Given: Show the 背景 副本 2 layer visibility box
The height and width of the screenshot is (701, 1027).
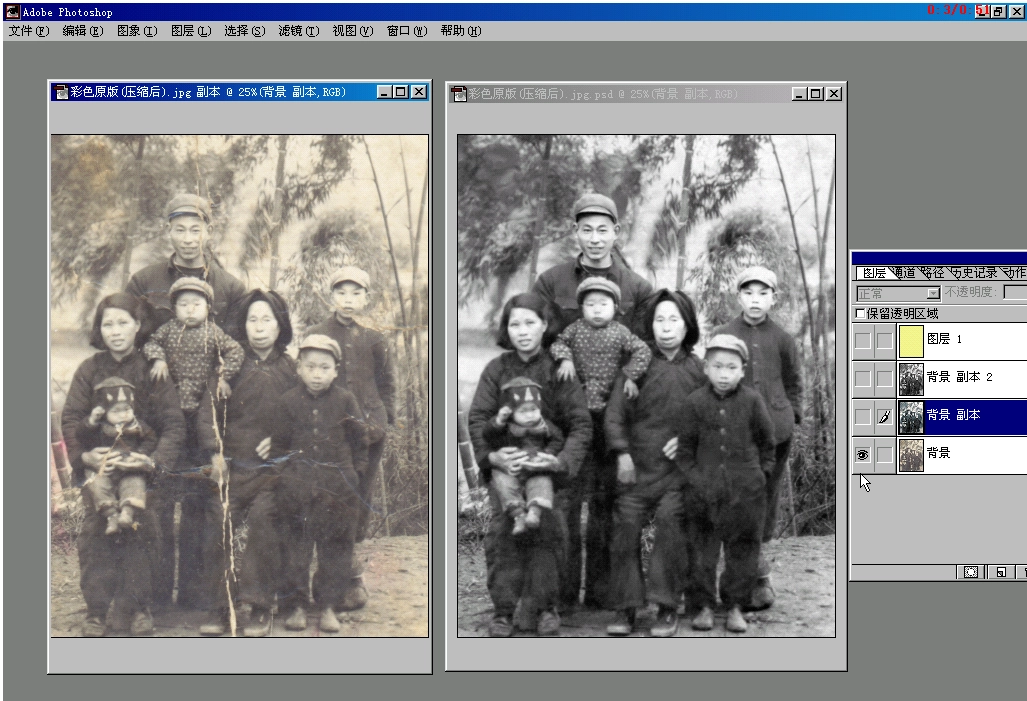Looking at the screenshot, I should pyautogui.click(x=861, y=378).
